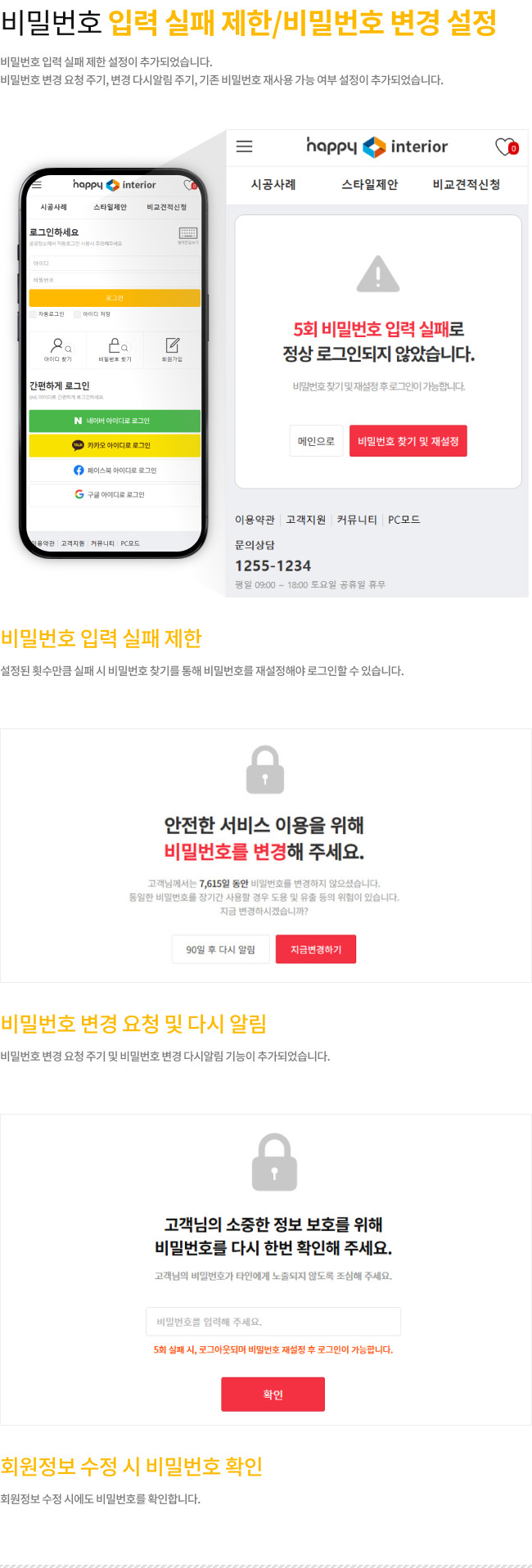Screen dimensions: 532x1568
Task: Click the 네이버 아이디로 로그인 green button
Action: (115, 421)
